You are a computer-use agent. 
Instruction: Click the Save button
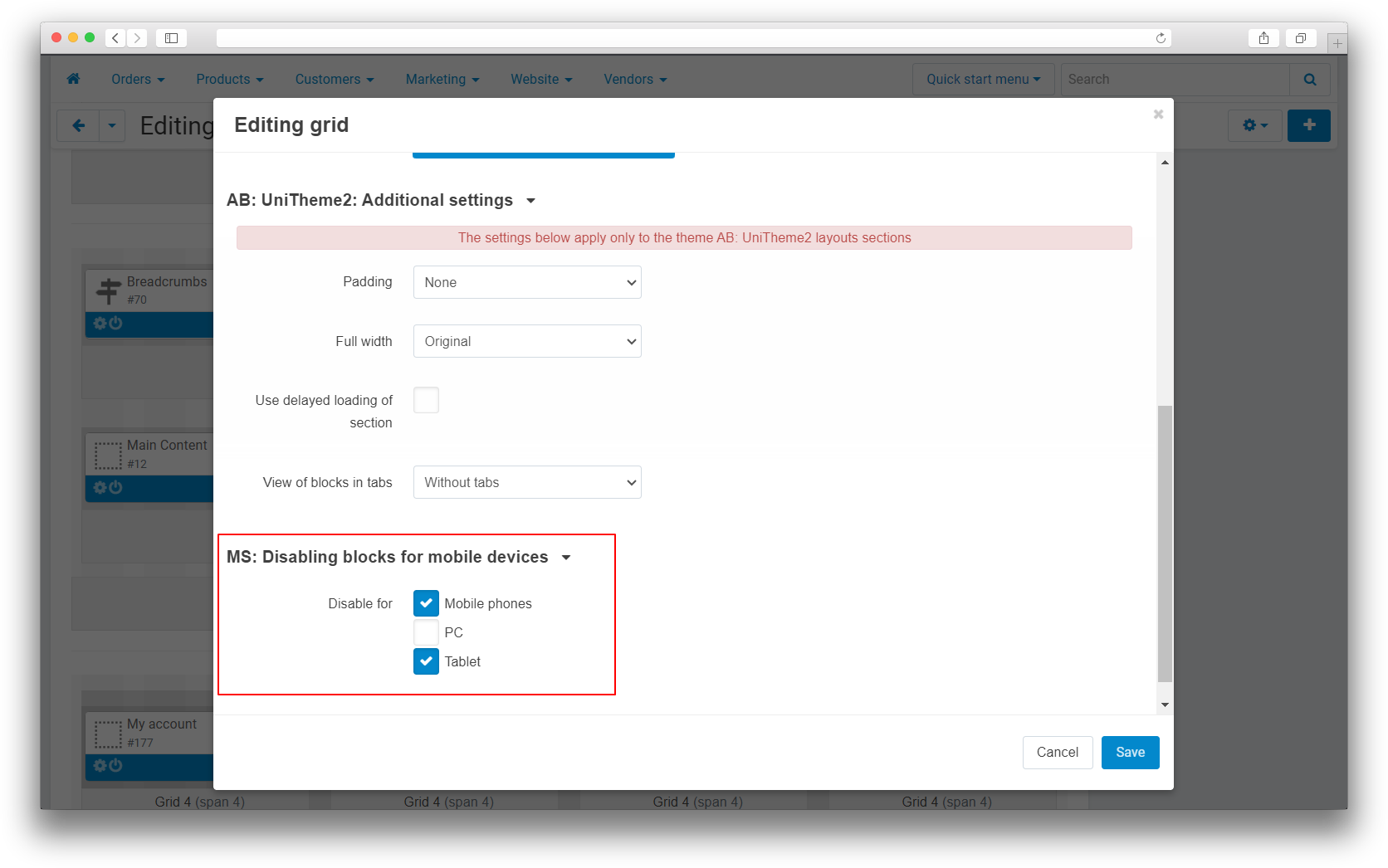(1130, 753)
